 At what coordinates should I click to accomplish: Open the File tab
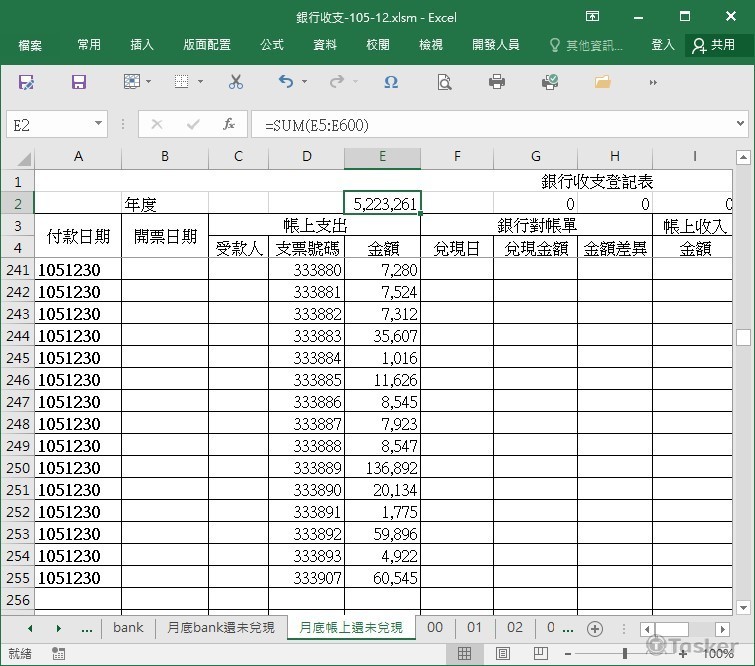pyautogui.click(x=30, y=45)
